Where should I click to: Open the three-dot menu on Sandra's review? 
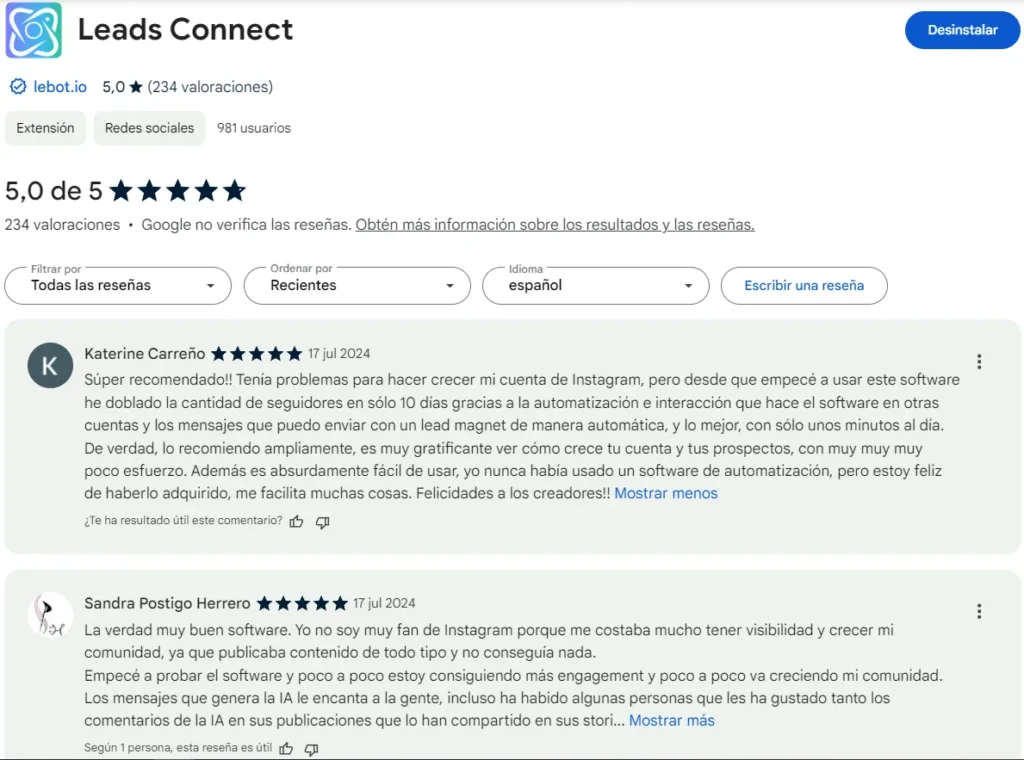click(980, 611)
